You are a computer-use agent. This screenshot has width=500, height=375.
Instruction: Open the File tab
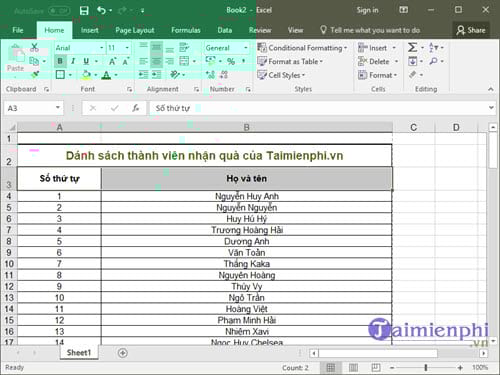point(18,30)
